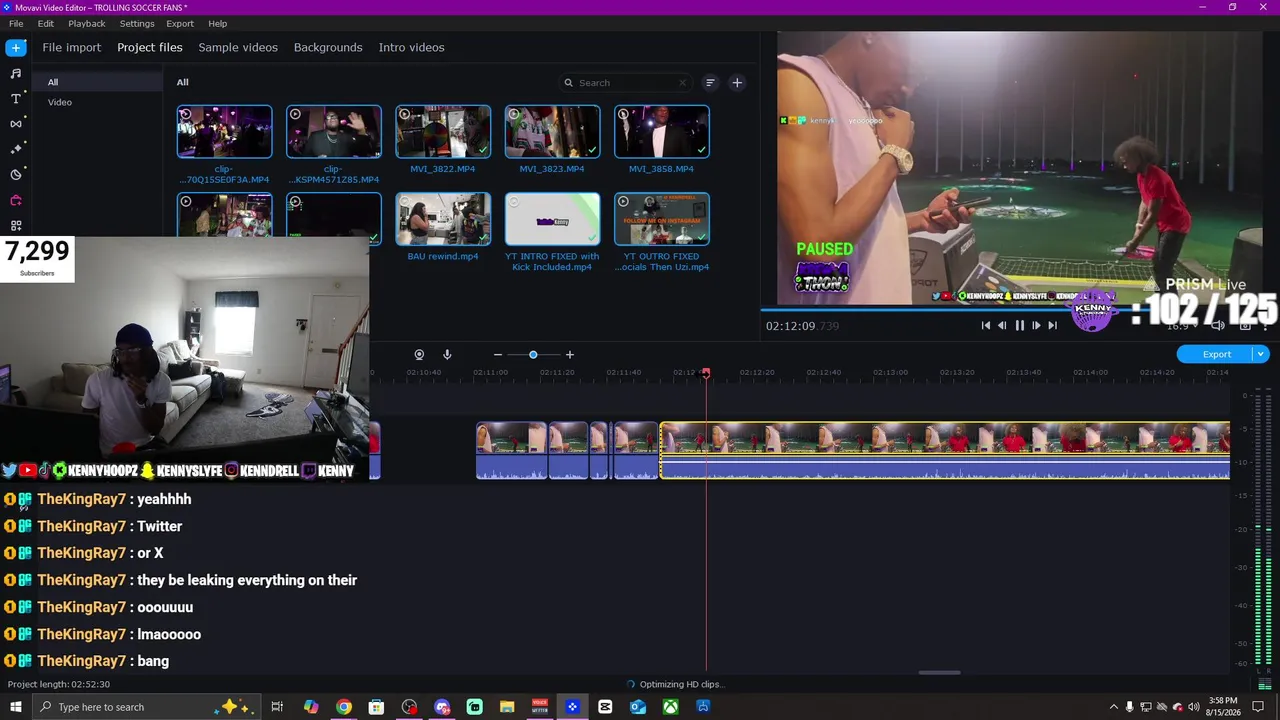Click the preview volume speaker icon
Image resolution: width=1280 pixels, height=720 pixels.
[x=1217, y=325]
